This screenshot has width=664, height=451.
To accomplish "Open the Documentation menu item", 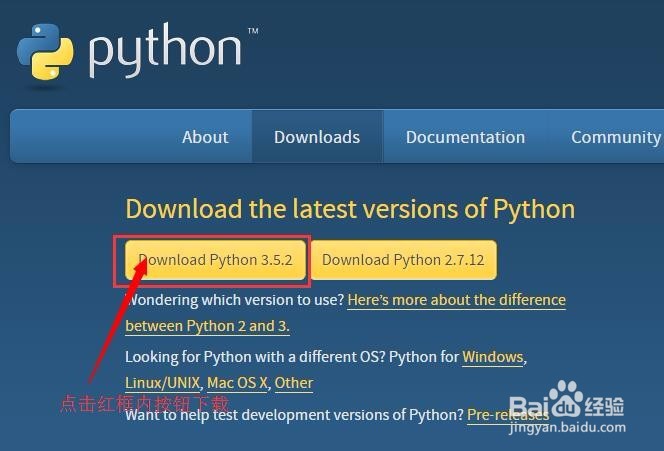I will point(465,137).
